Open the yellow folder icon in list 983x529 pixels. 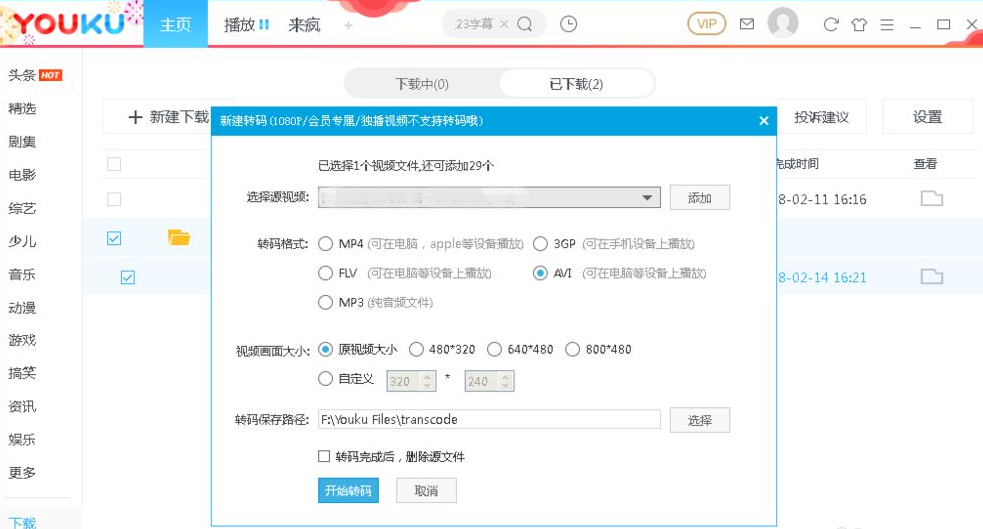click(x=179, y=238)
